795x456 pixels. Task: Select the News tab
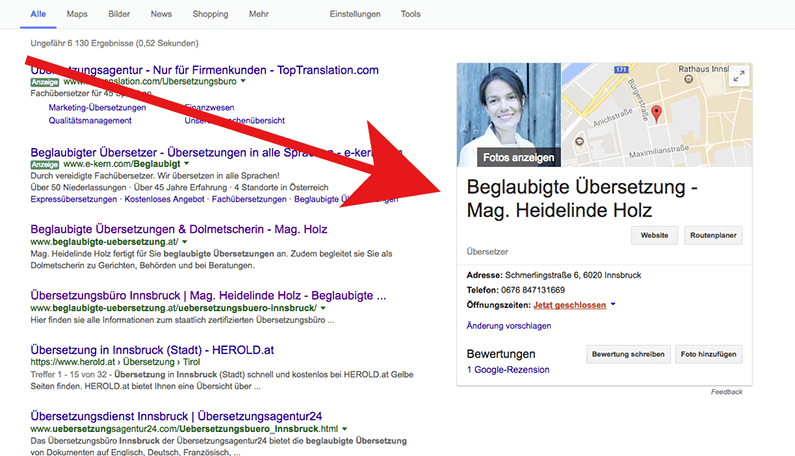[x=161, y=14]
